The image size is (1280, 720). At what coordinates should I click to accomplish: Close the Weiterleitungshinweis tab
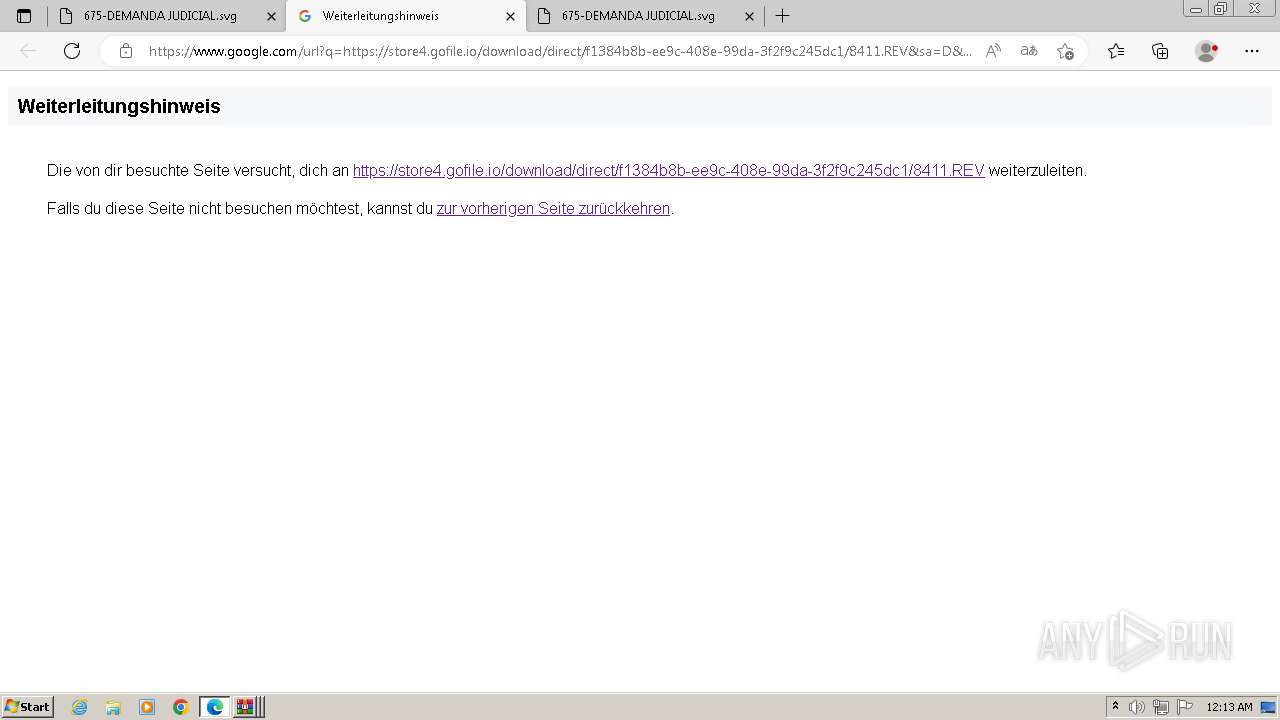[510, 16]
